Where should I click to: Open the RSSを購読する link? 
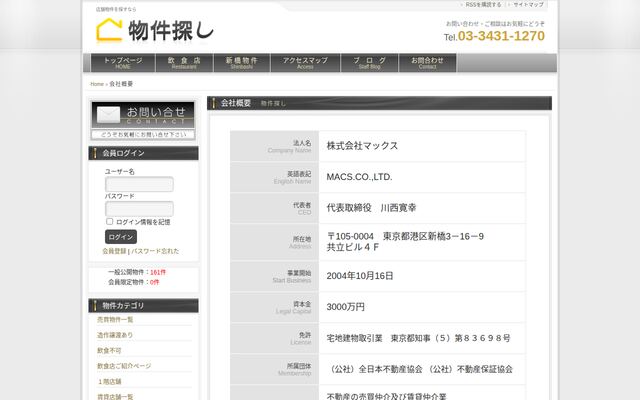483,4
